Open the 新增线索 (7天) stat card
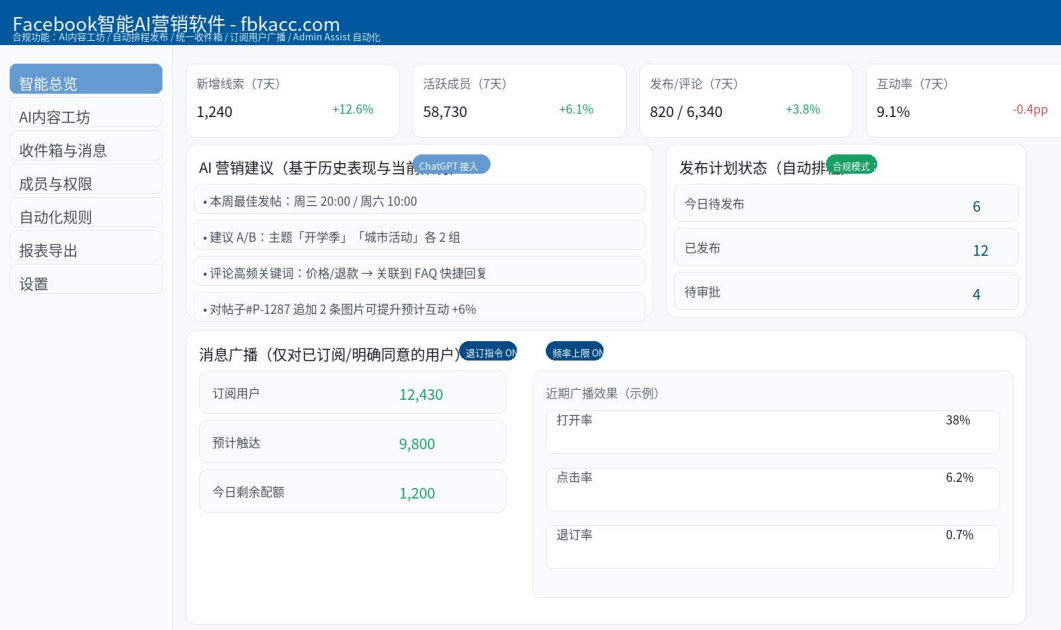 click(x=292, y=100)
